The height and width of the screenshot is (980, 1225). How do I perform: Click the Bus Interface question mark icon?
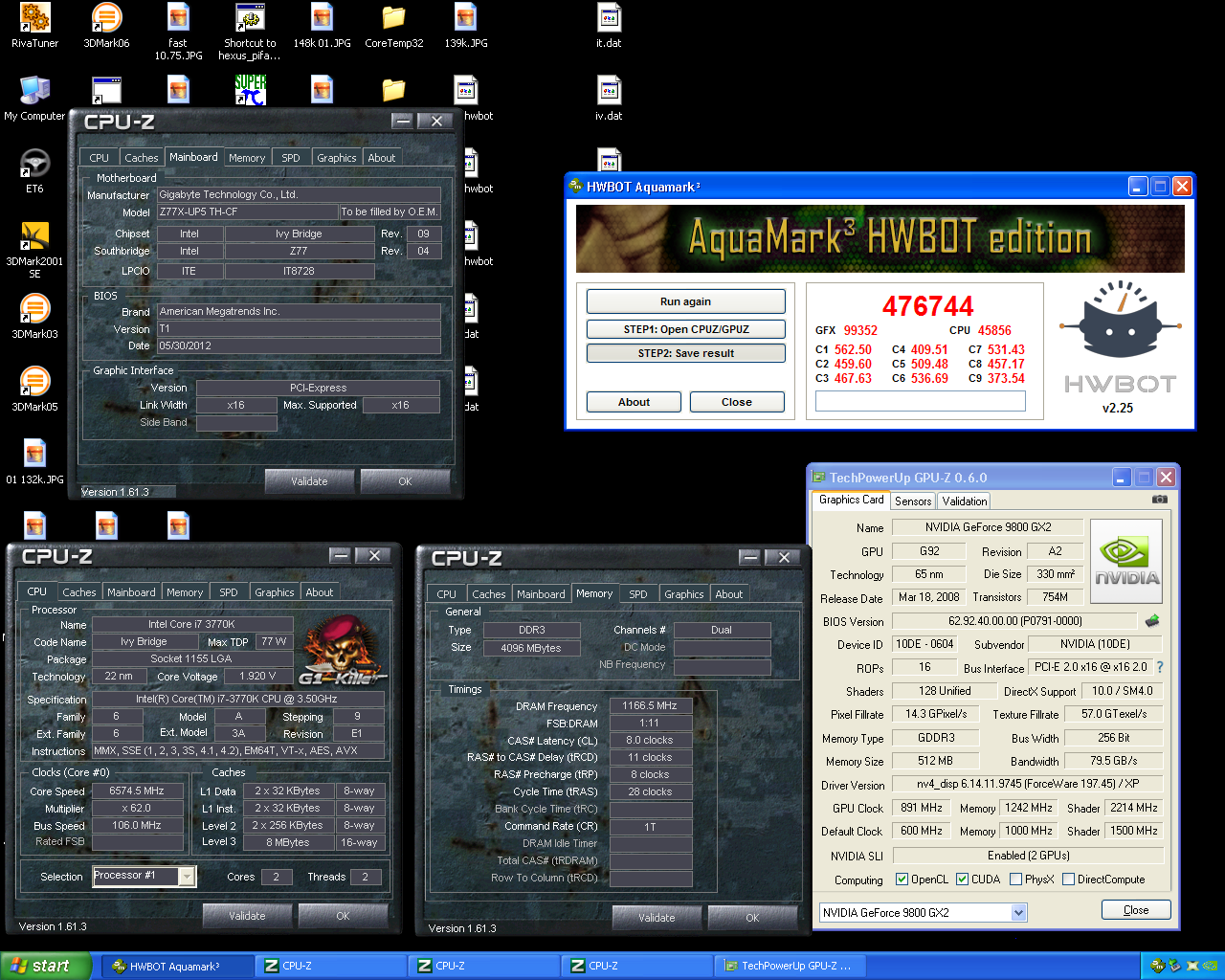(x=1160, y=667)
